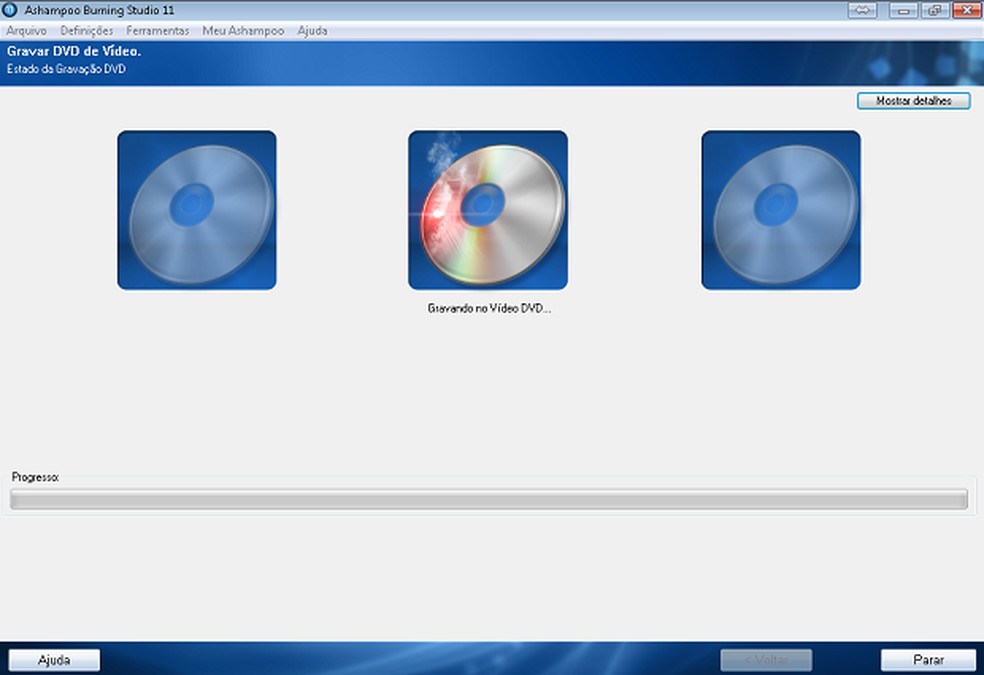Image resolution: width=984 pixels, height=675 pixels.
Task: Click the faded disc thumbnail above Progresso
Action: pos(197,210)
